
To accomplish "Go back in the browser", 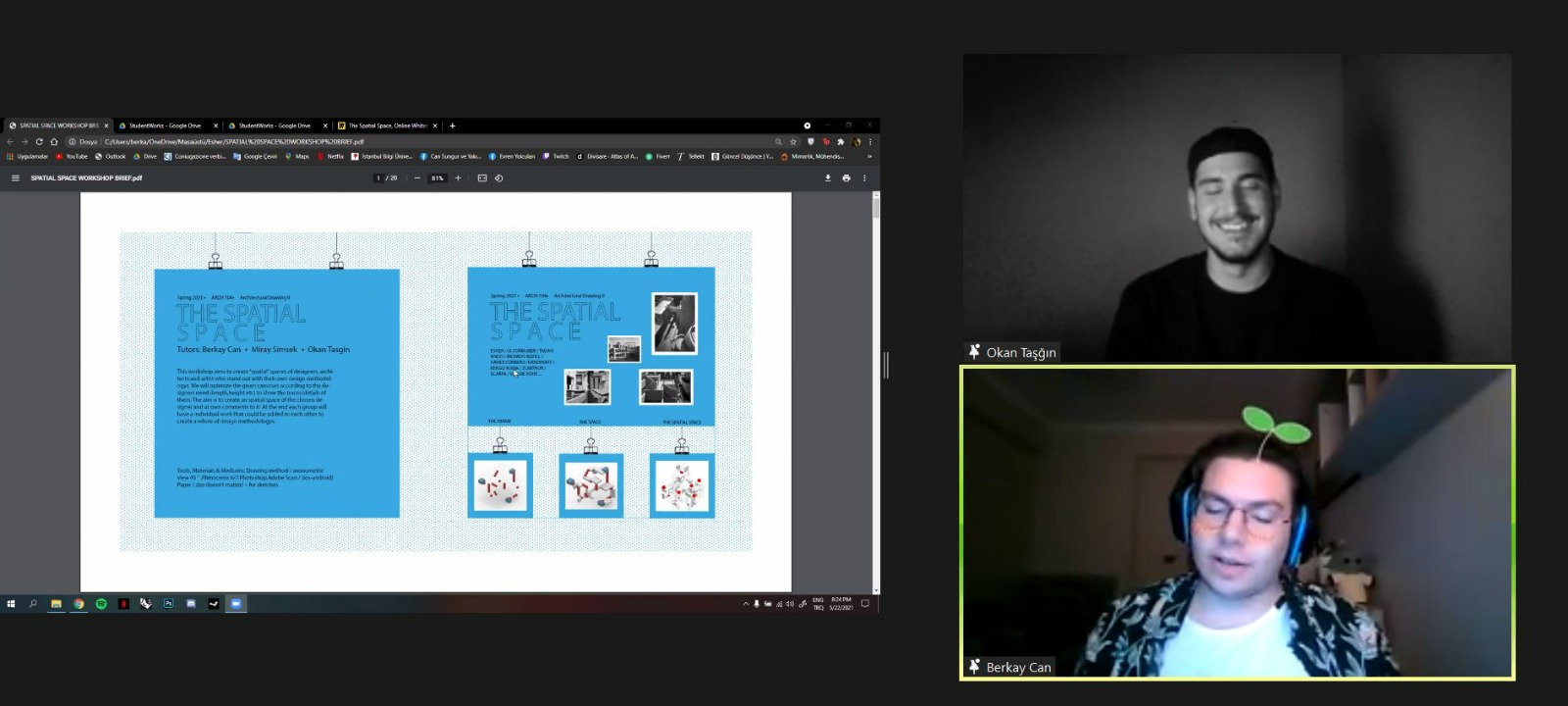I will [x=10, y=141].
